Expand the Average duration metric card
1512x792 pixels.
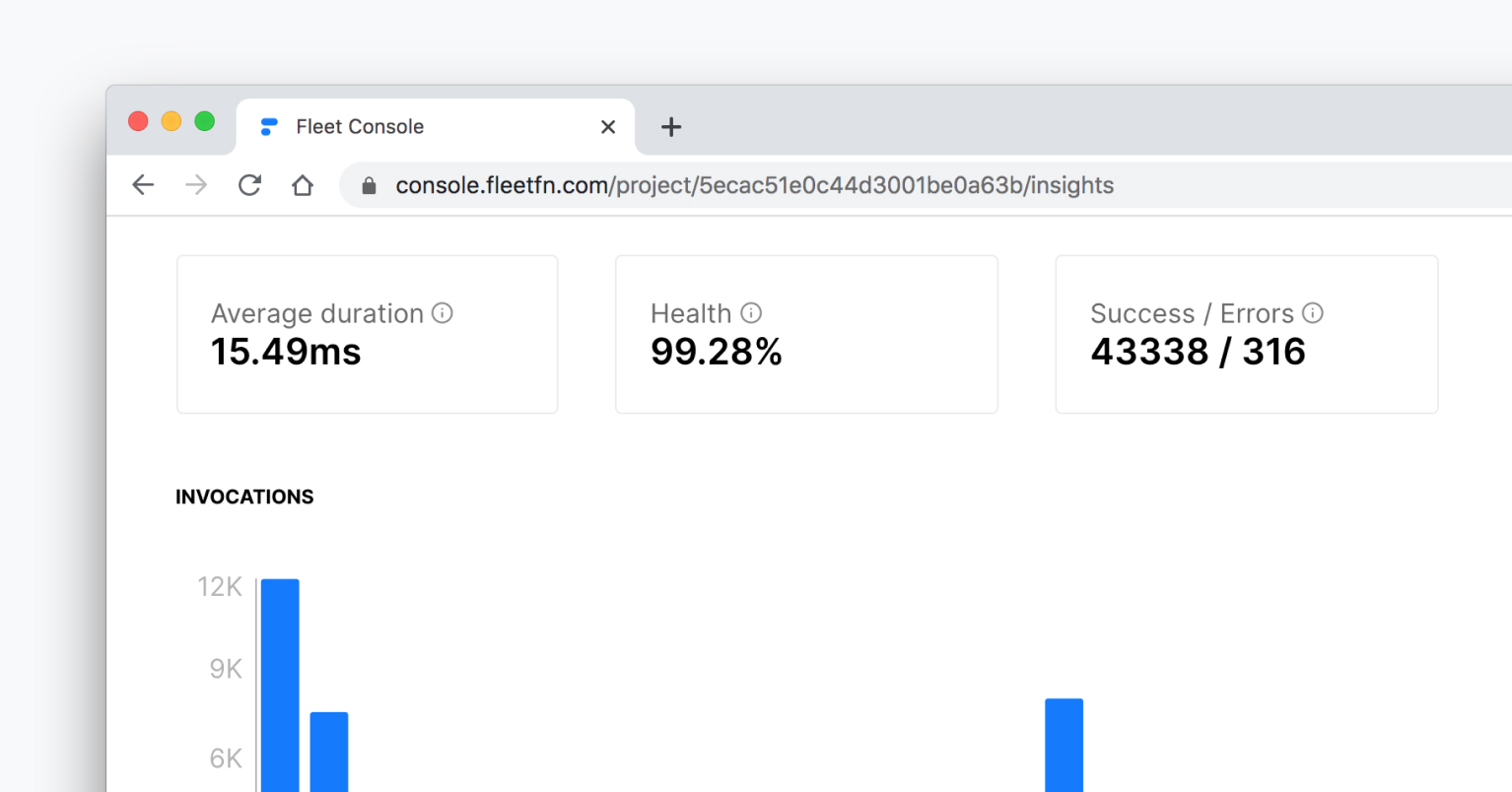pyautogui.click(x=367, y=334)
